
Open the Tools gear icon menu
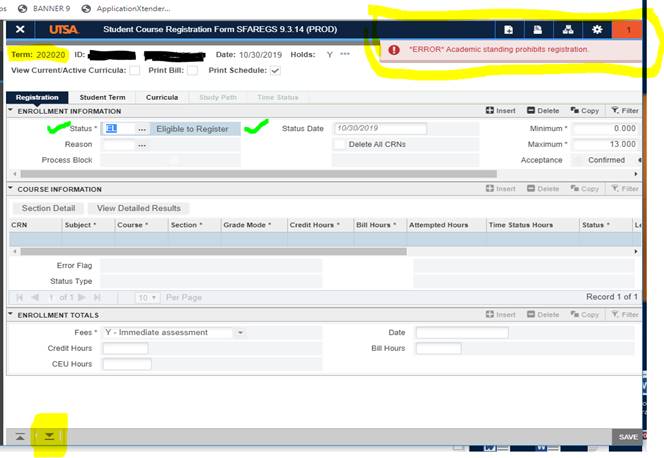(x=597, y=30)
